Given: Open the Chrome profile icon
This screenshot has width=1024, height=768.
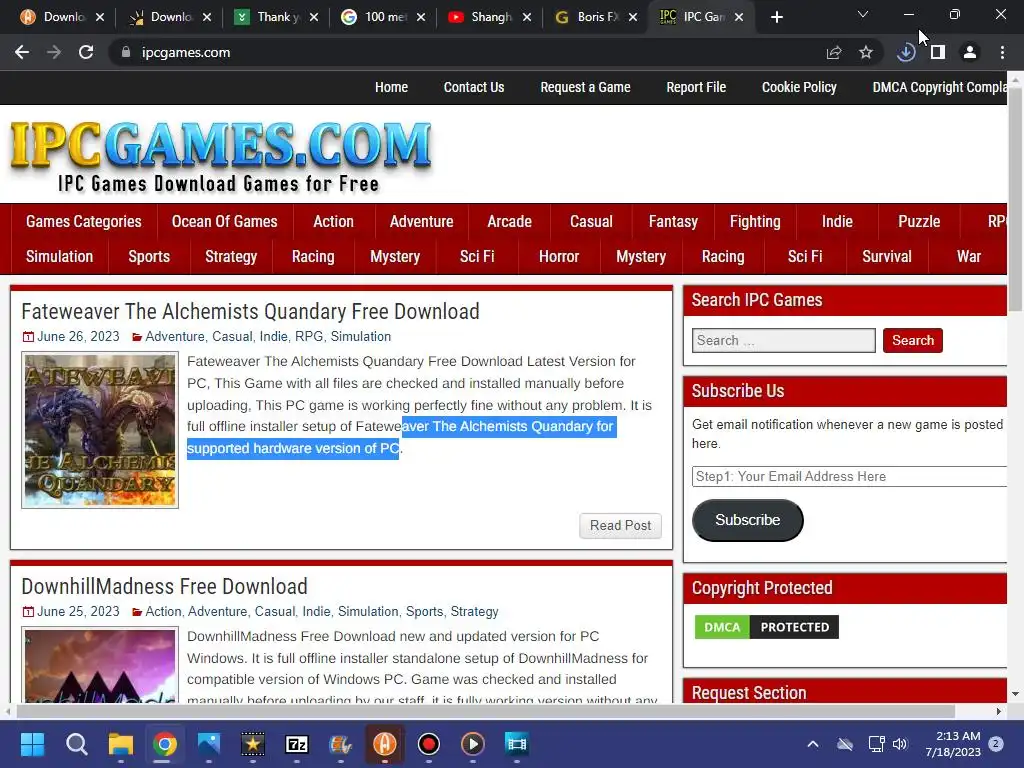Looking at the screenshot, I should (970, 52).
